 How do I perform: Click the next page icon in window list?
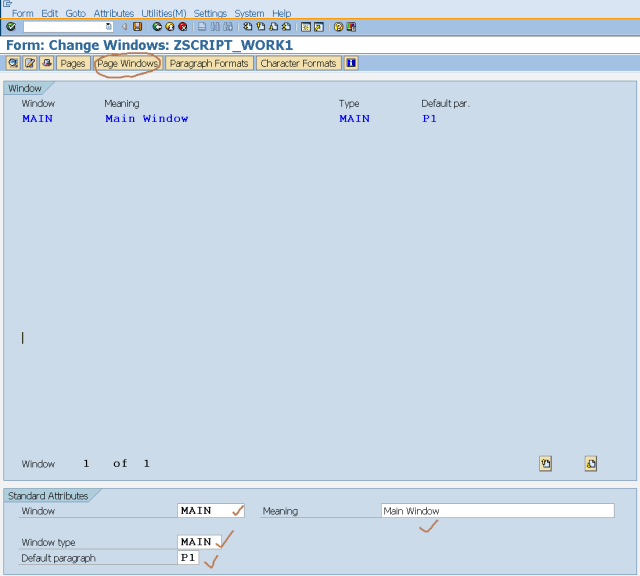click(591, 463)
